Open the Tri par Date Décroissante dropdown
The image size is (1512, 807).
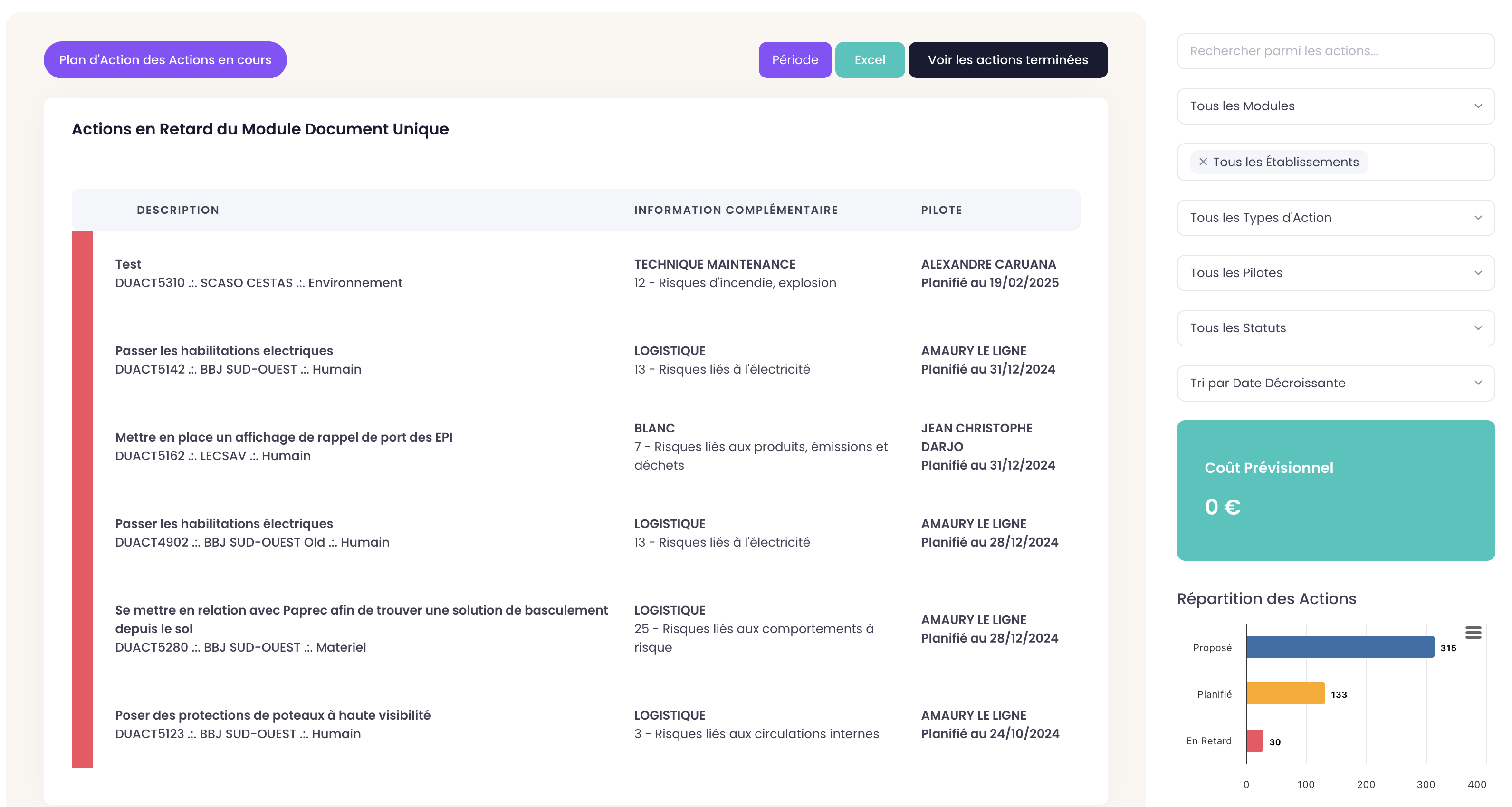(x=1335, y=383)
